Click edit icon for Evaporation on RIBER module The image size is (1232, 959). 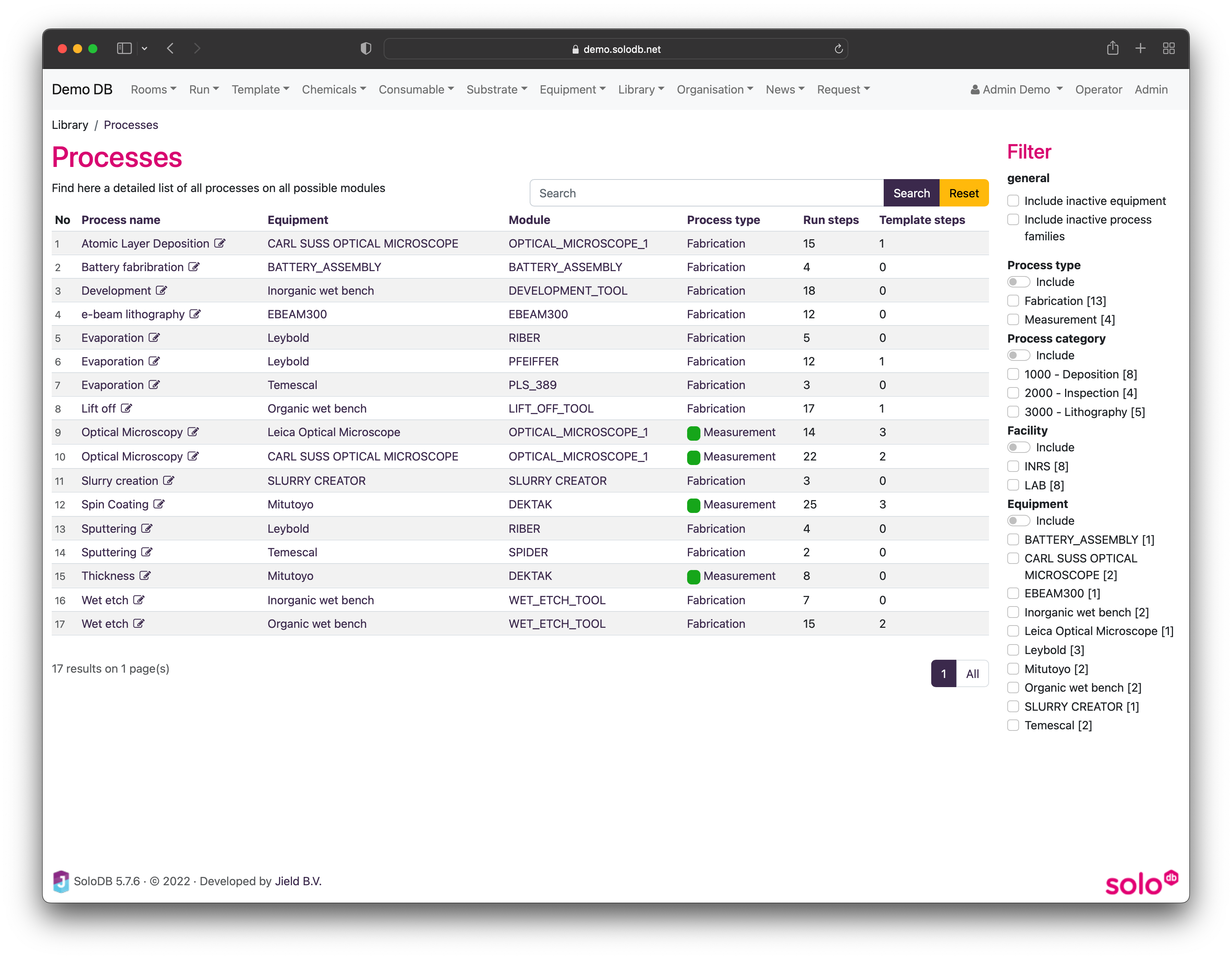pos(154,337)
